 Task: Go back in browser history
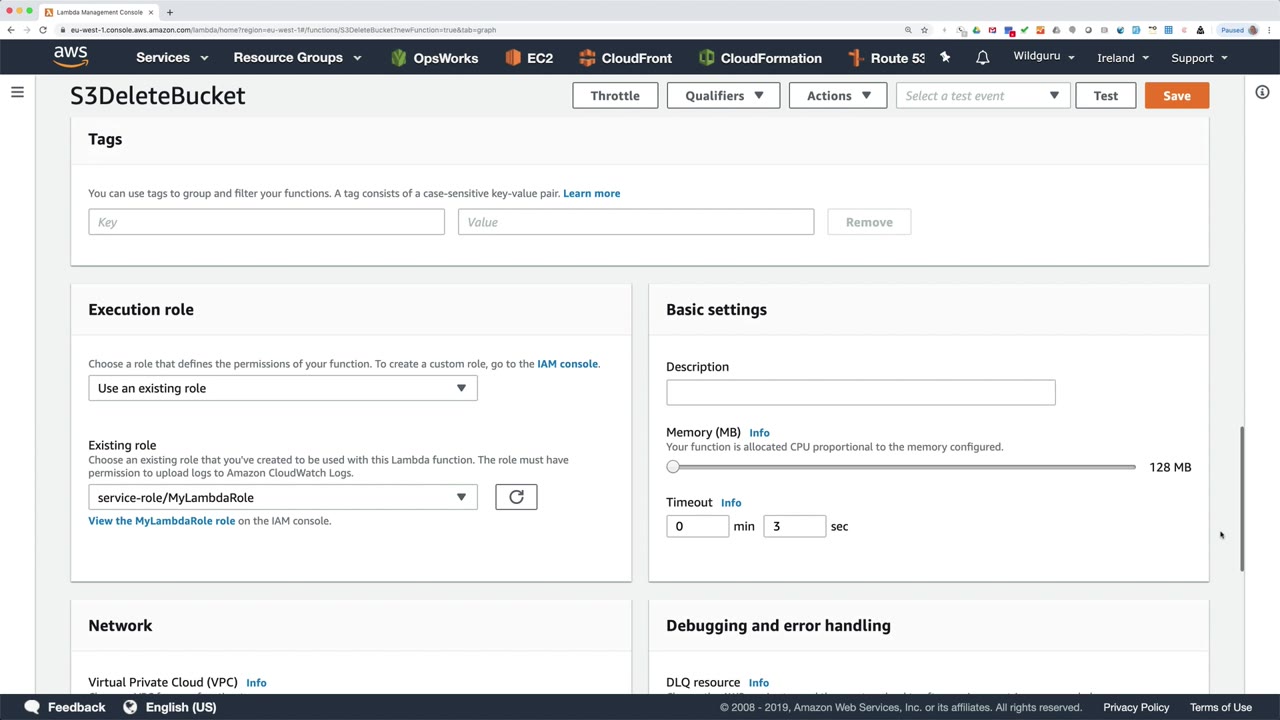click(11, 30)
